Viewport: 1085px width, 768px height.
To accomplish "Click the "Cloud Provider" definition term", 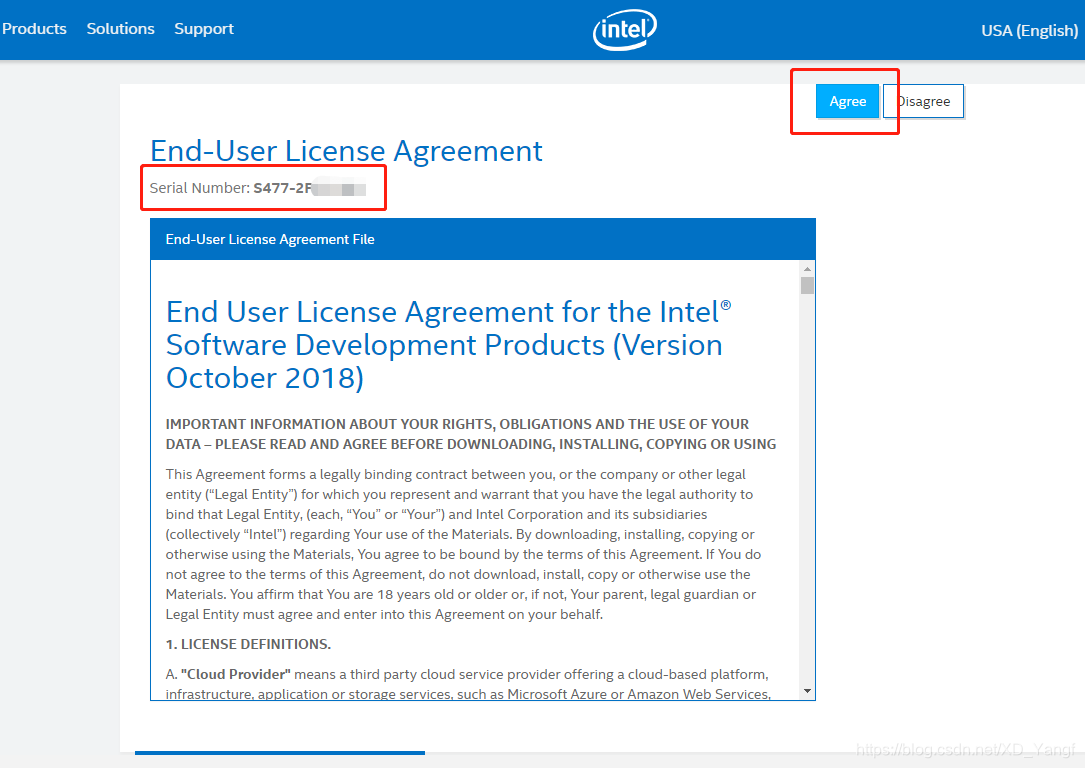I will point(236,675).
